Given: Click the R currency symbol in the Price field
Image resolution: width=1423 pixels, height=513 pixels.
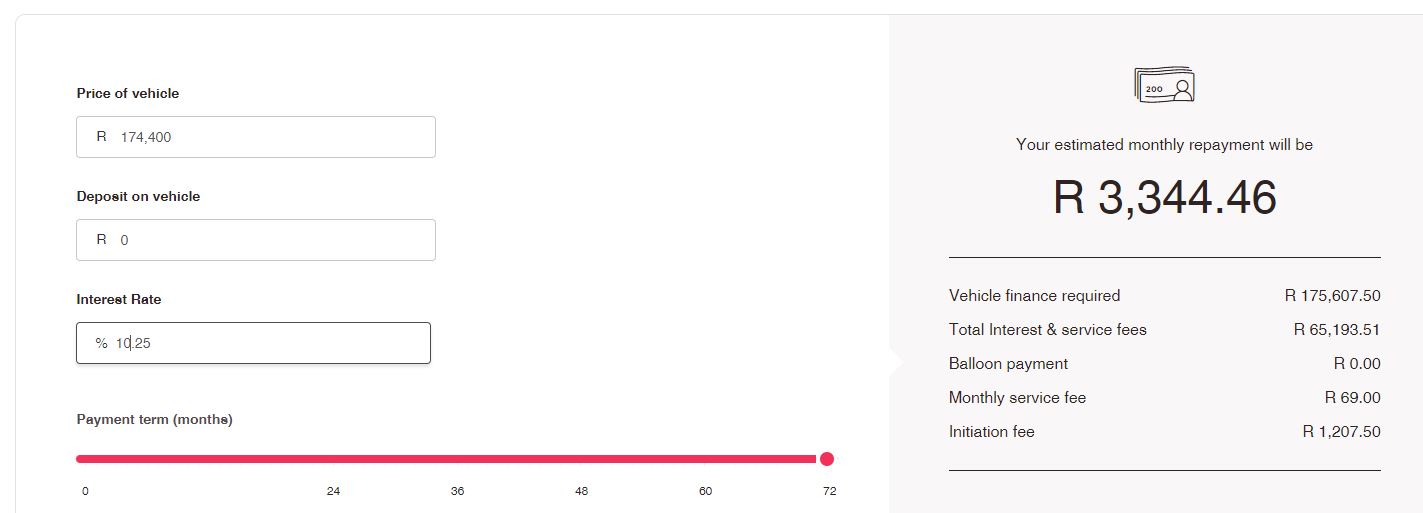Looking at the screenshot, I should tap(101, 137).
